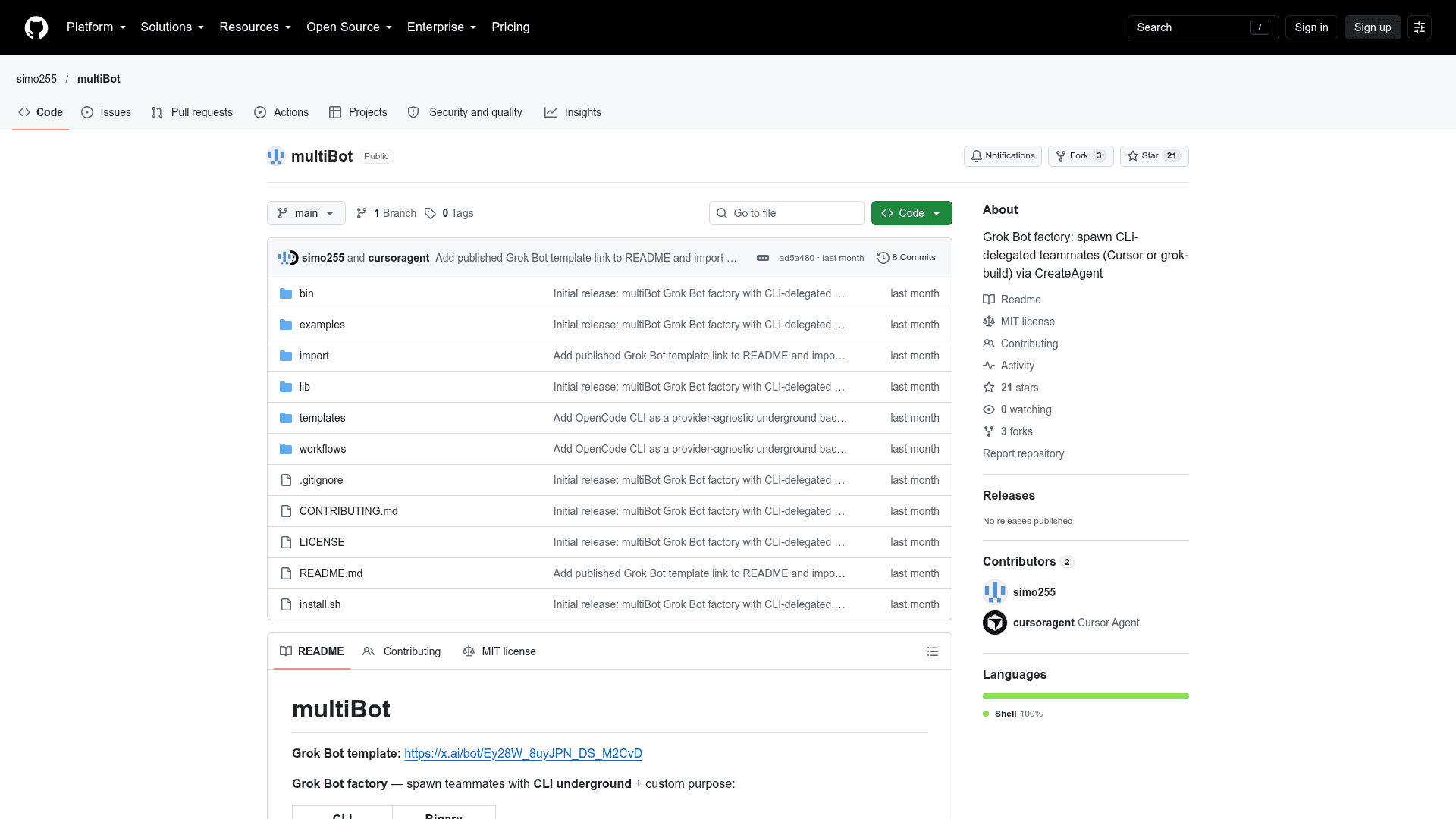Click the cursoragent contributor avatar
Image resolution: width=1456 pixels, height=819 pixels.
click(995, 623)
